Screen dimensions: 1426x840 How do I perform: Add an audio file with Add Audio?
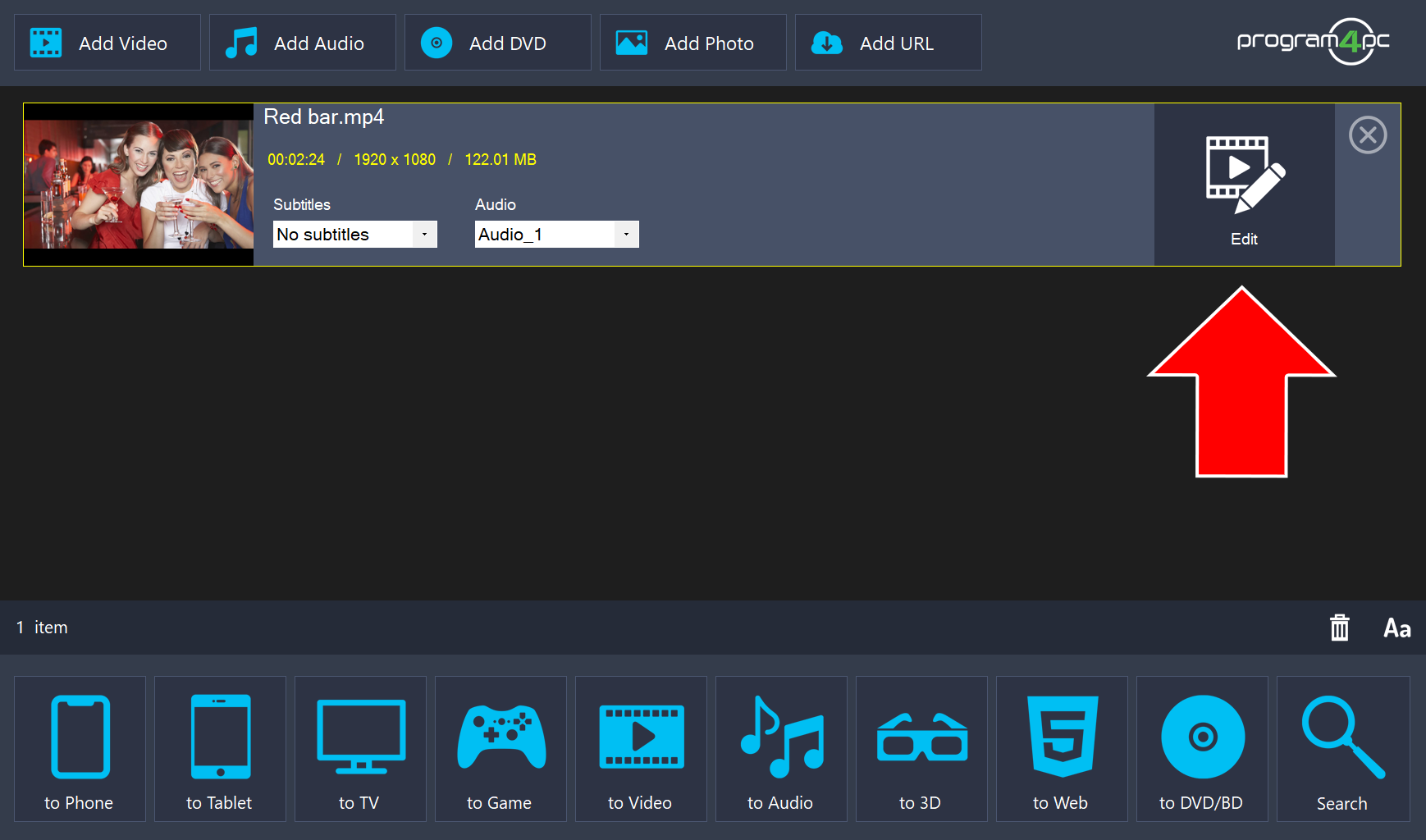coord(303,43)
